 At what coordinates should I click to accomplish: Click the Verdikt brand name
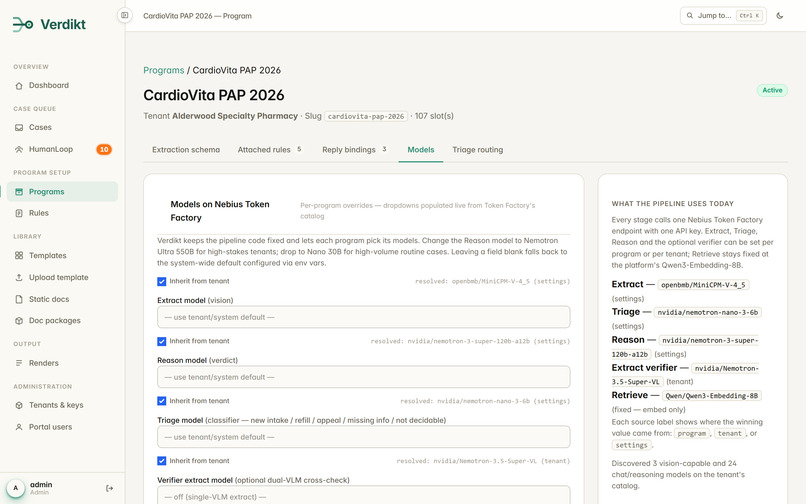click(x=63, y=24)
